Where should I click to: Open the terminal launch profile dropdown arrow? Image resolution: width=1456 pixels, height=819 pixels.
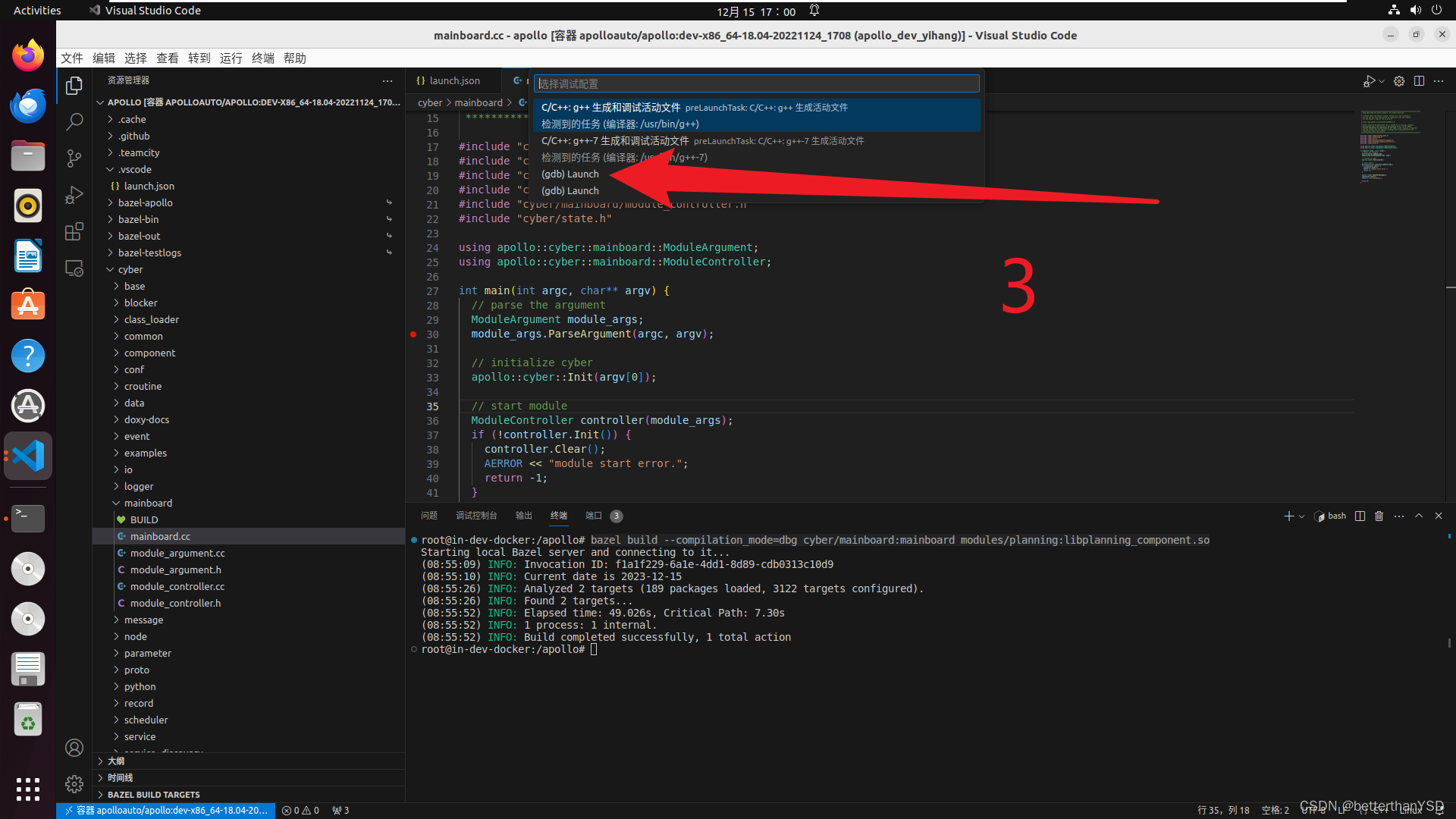[1302, 516]
